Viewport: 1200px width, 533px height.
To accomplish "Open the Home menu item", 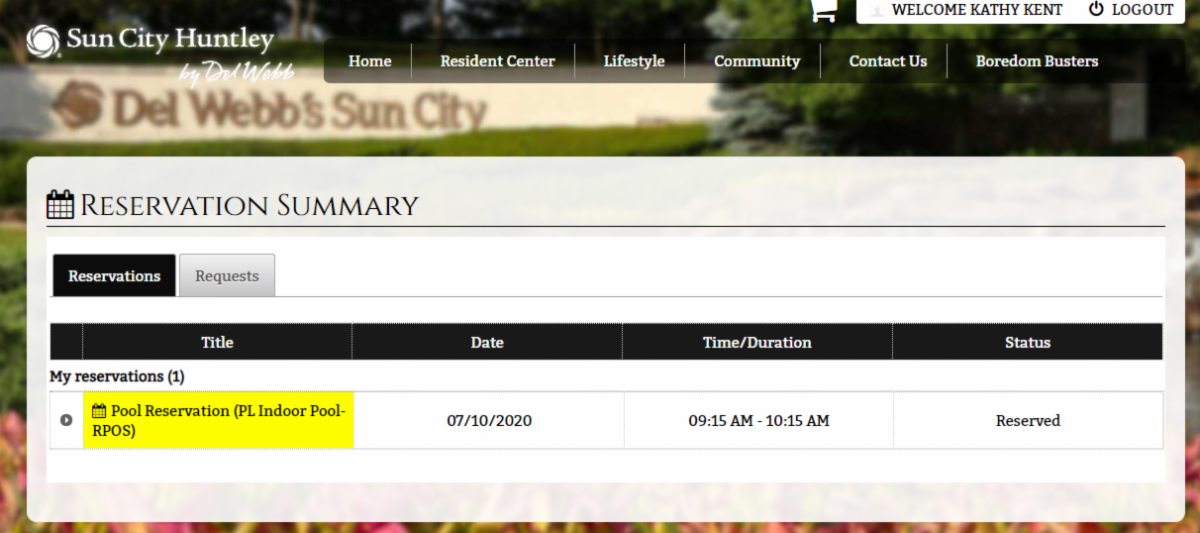I will [x=369, y=61].
